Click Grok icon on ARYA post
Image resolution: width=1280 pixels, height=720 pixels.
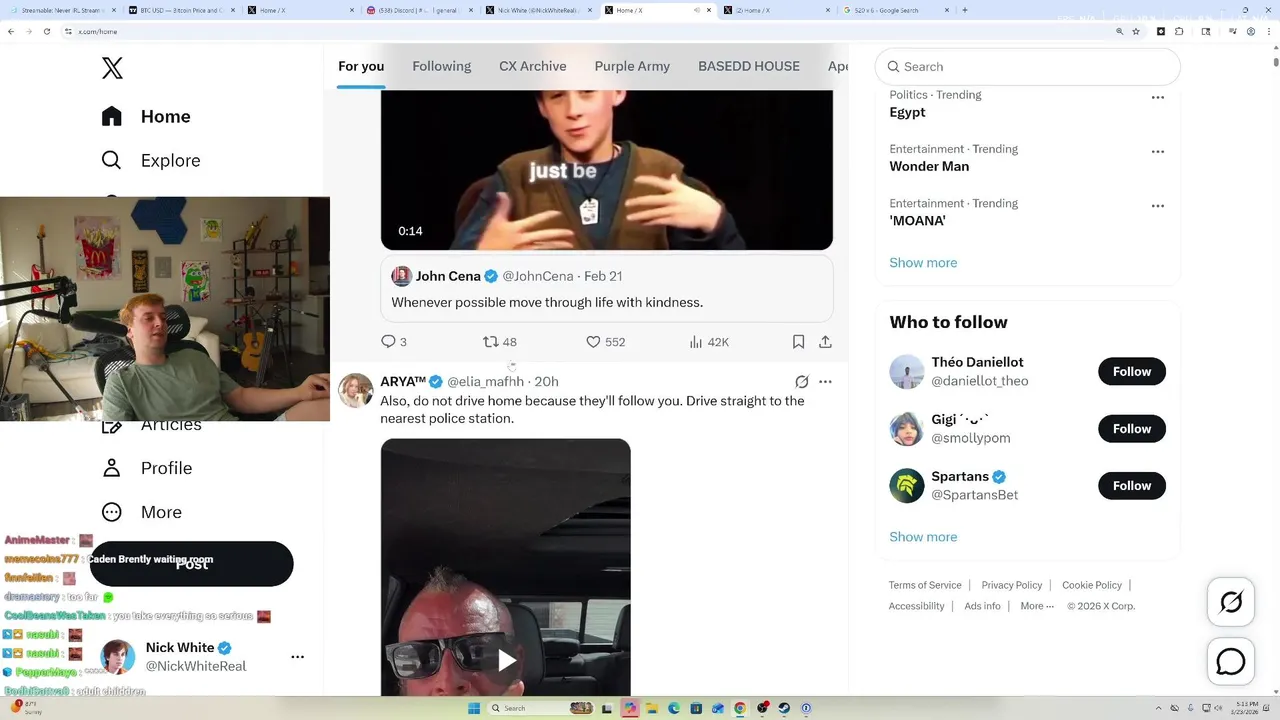801,382
